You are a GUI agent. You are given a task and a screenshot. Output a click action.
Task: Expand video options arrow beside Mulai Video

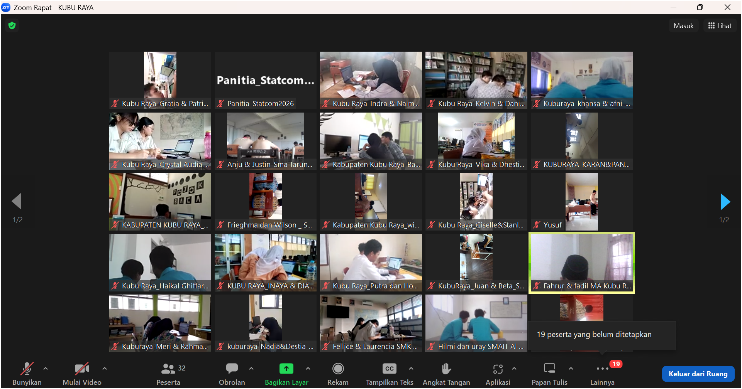(x=105, y=368)
